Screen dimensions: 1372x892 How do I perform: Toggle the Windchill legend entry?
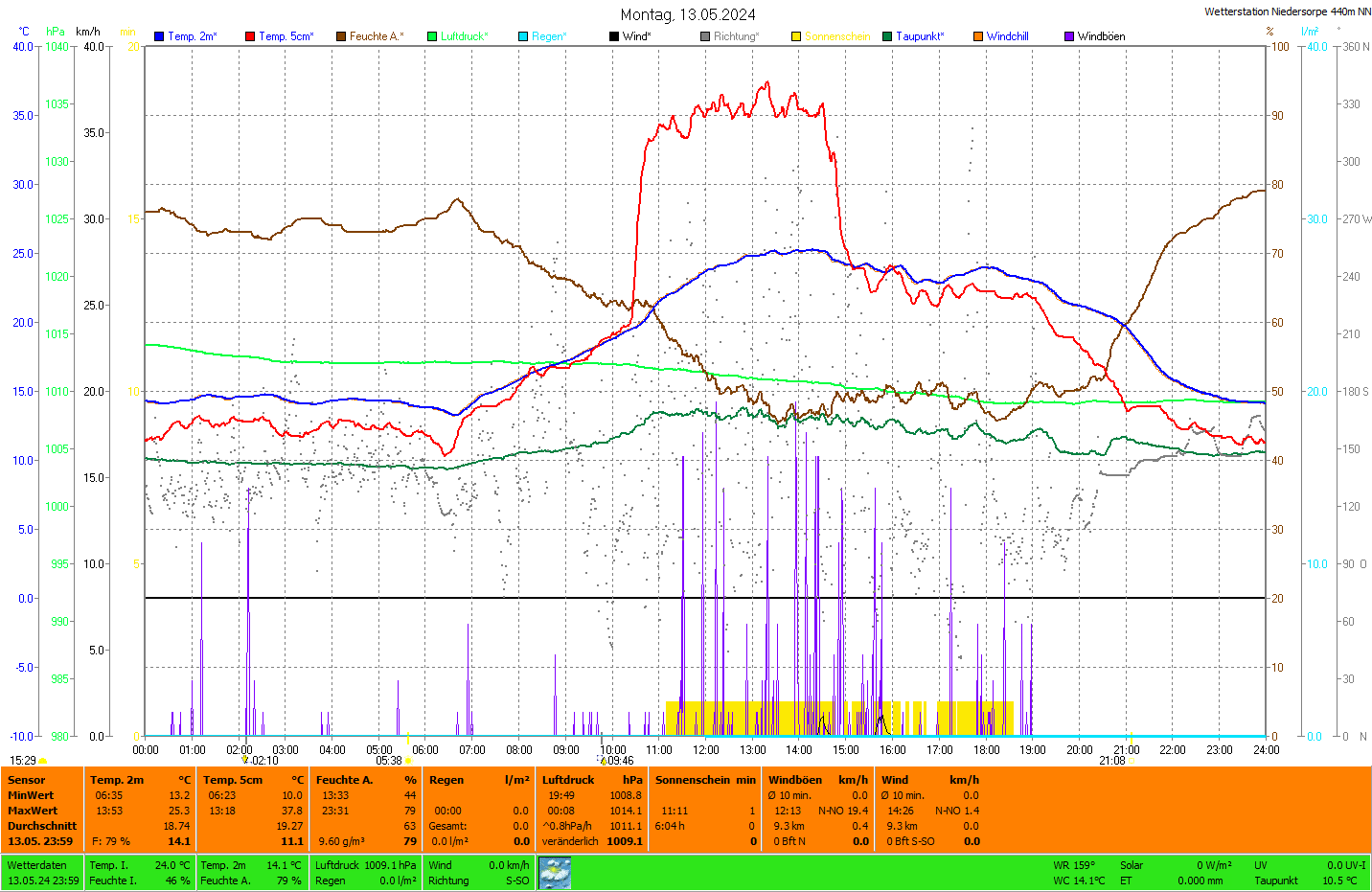[x=1006, y=36]
